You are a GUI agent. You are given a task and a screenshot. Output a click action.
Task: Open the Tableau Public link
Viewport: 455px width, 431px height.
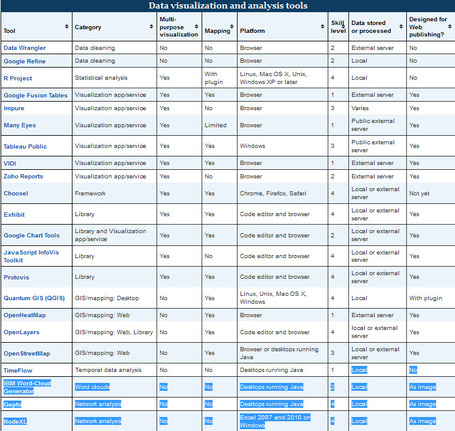tap(25, 146)
